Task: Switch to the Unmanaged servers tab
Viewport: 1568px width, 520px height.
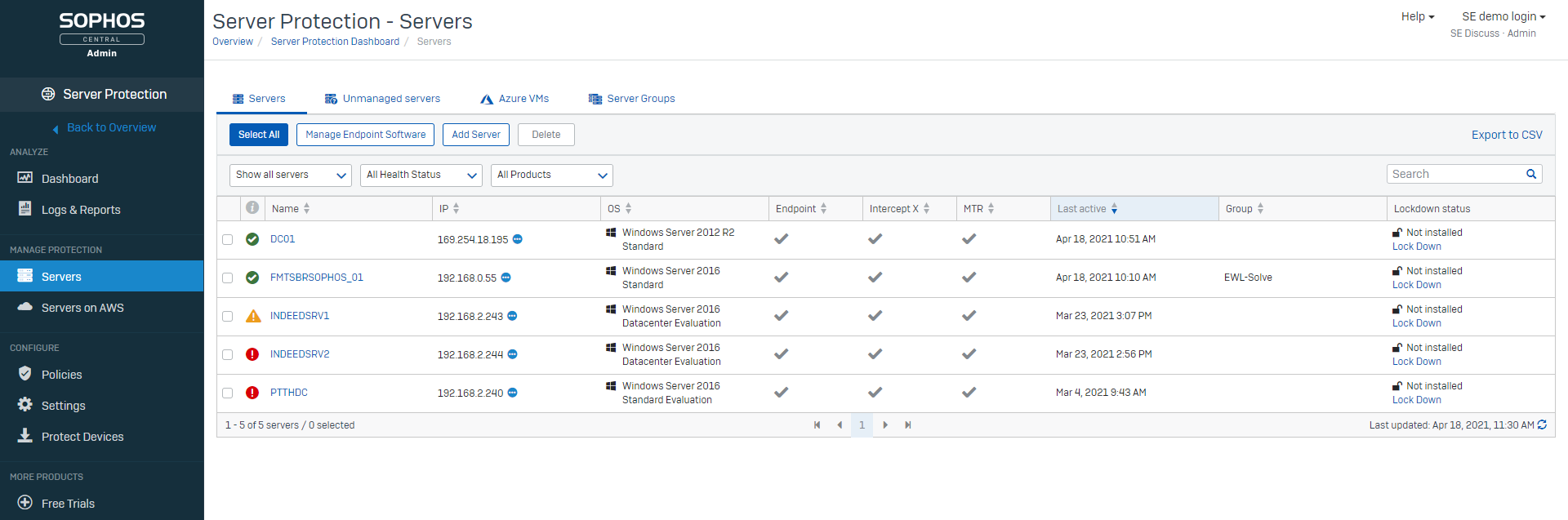Action: pyautogui.click(x=382, y=99)
